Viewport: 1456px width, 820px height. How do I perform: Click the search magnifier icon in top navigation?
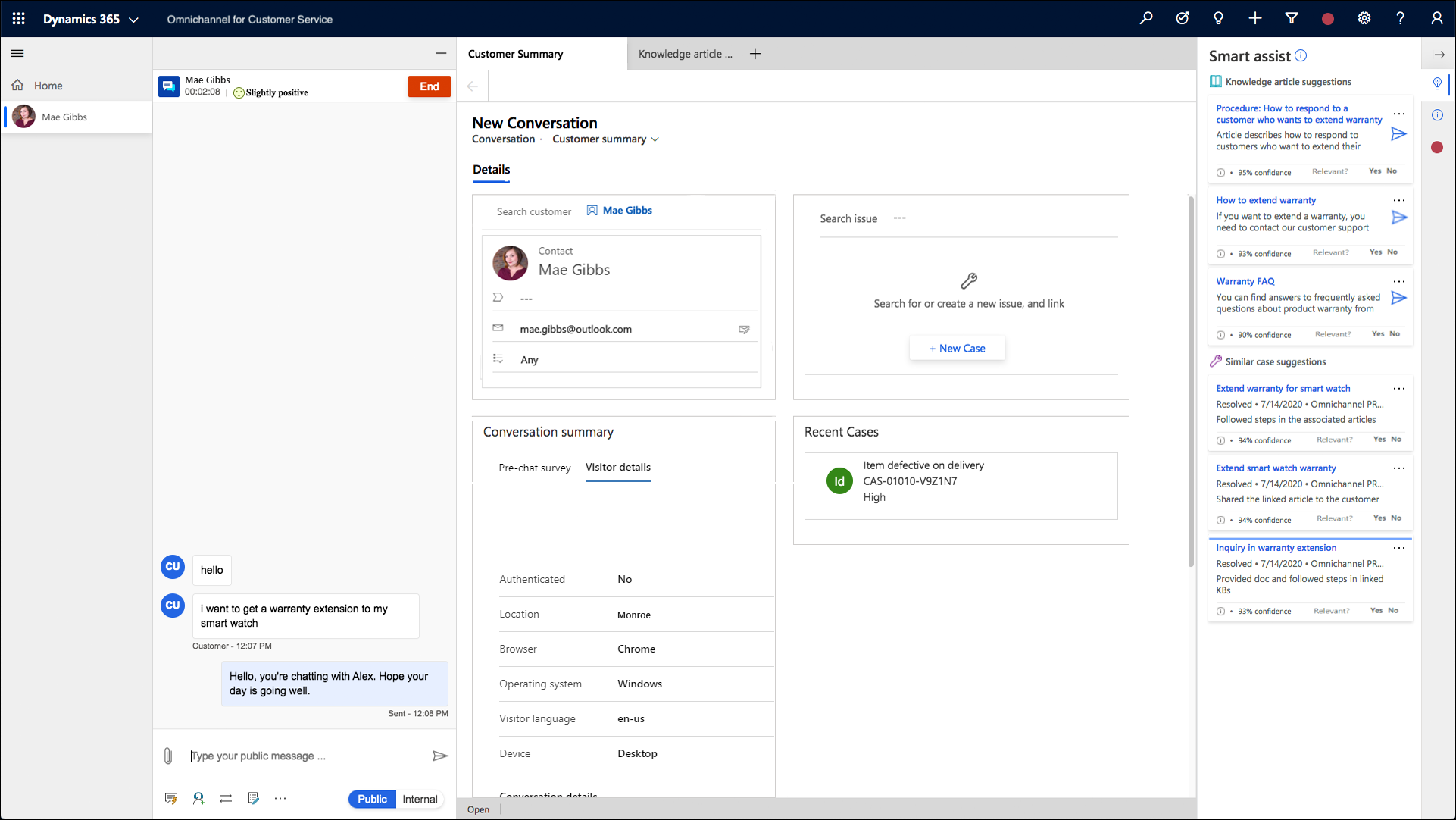click(x=1147, y=19)
